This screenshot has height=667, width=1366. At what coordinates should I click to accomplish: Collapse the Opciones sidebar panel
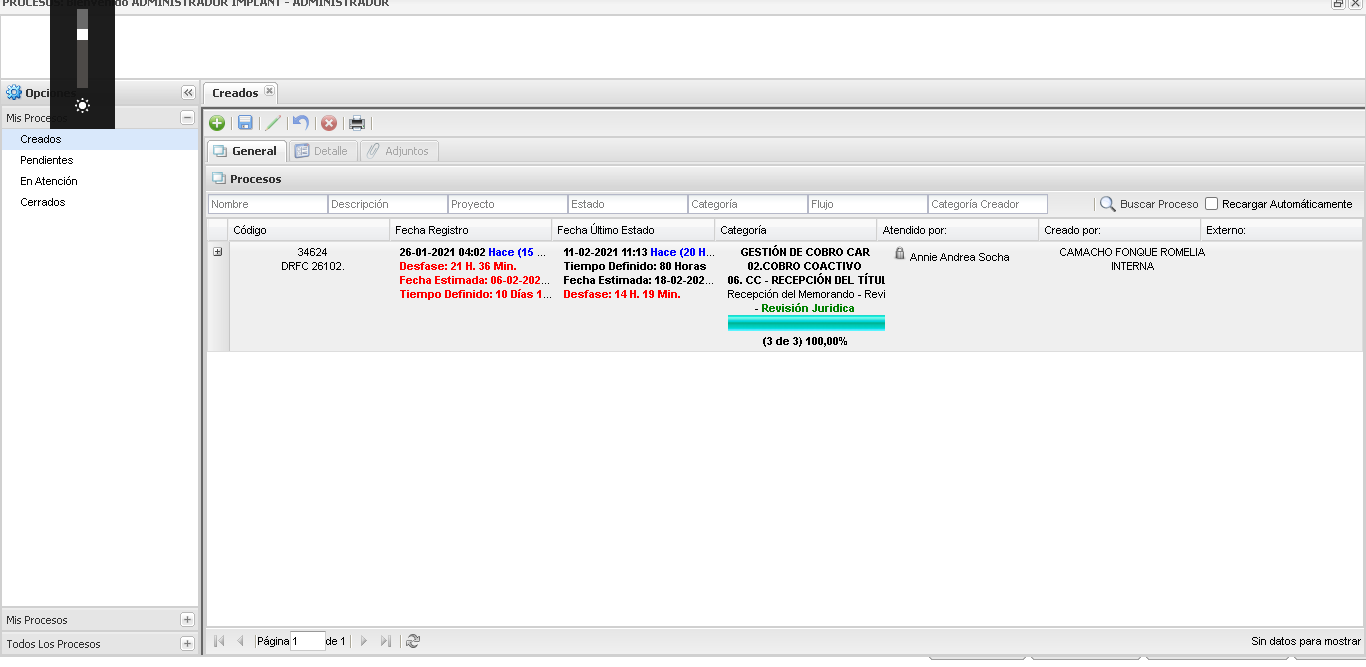(188, 93)
